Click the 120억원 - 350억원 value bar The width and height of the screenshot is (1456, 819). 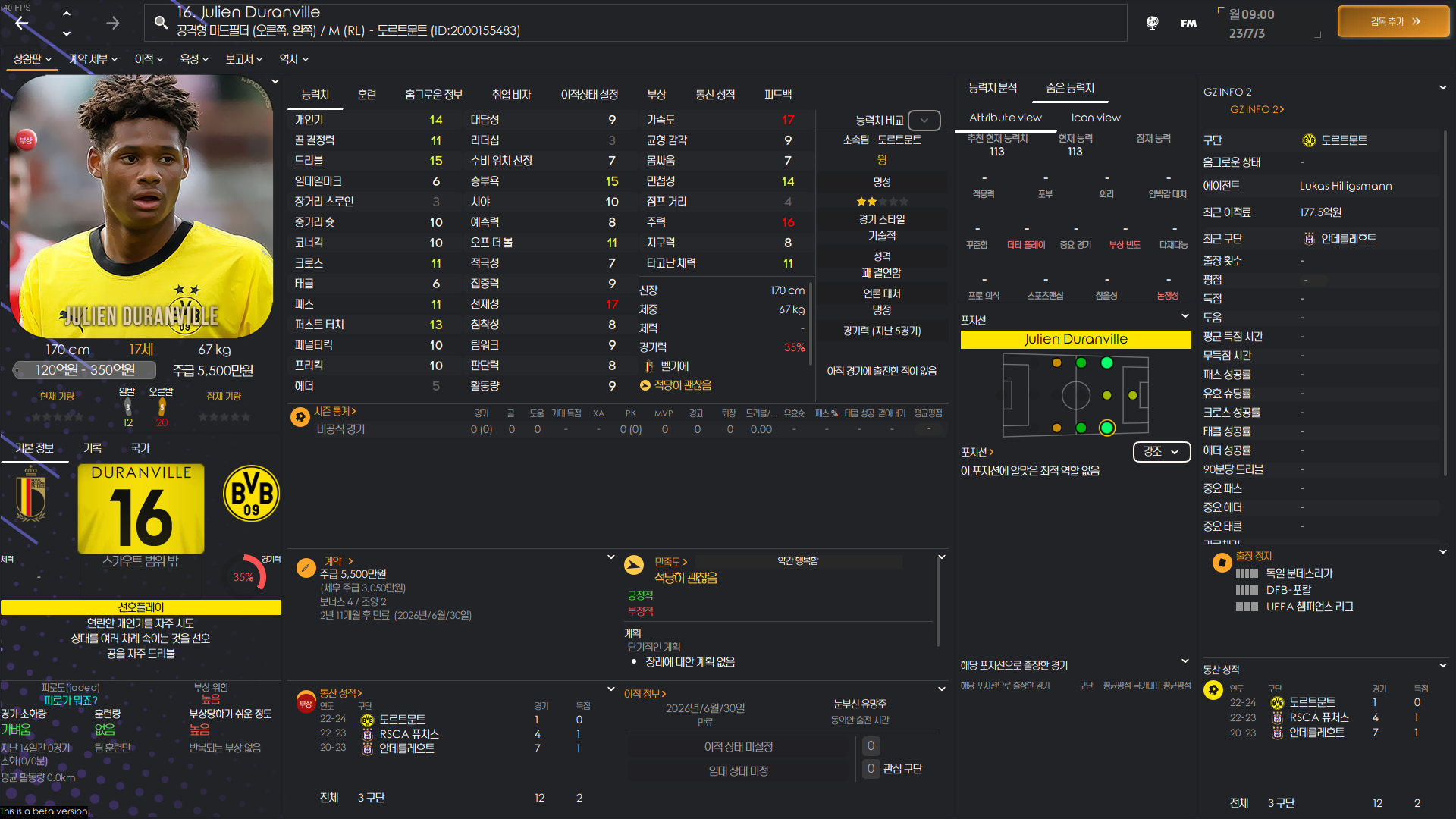tap(85, 370)
